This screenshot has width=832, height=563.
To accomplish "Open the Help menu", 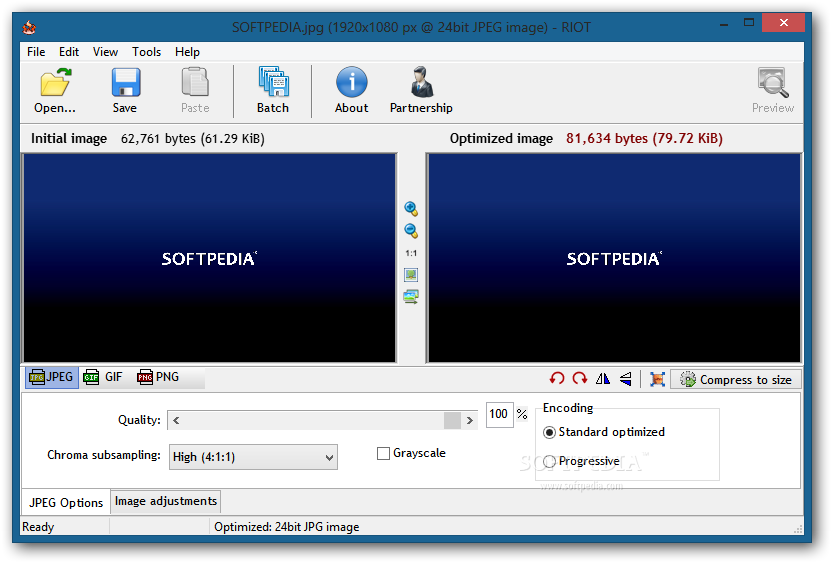I will coord(187,52).
